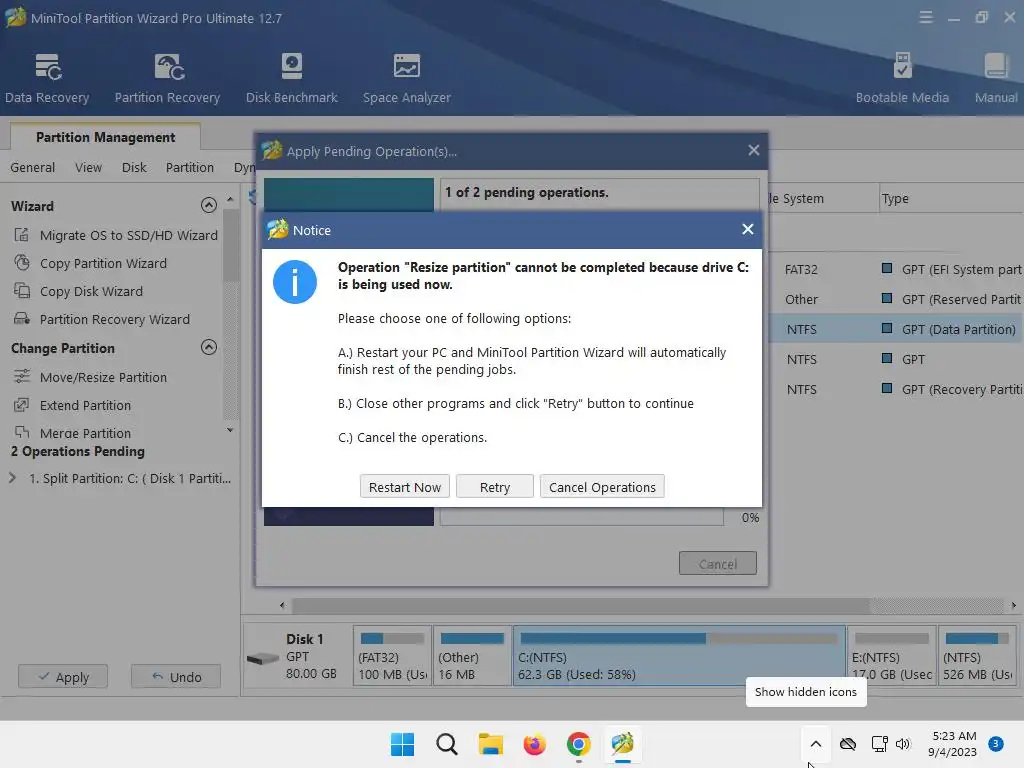This screenshot has width=1024, height=768.
Task: Click horizontal scrollbar left arrow
Action: pyautogui.click(x=282, y=605)
